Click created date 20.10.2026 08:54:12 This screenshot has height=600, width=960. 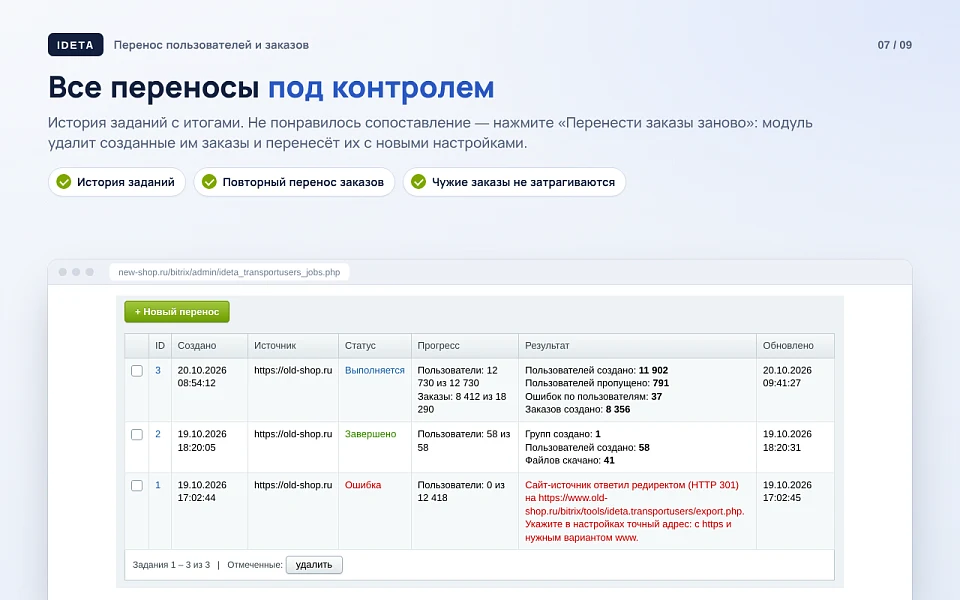(x=202, y=377)
